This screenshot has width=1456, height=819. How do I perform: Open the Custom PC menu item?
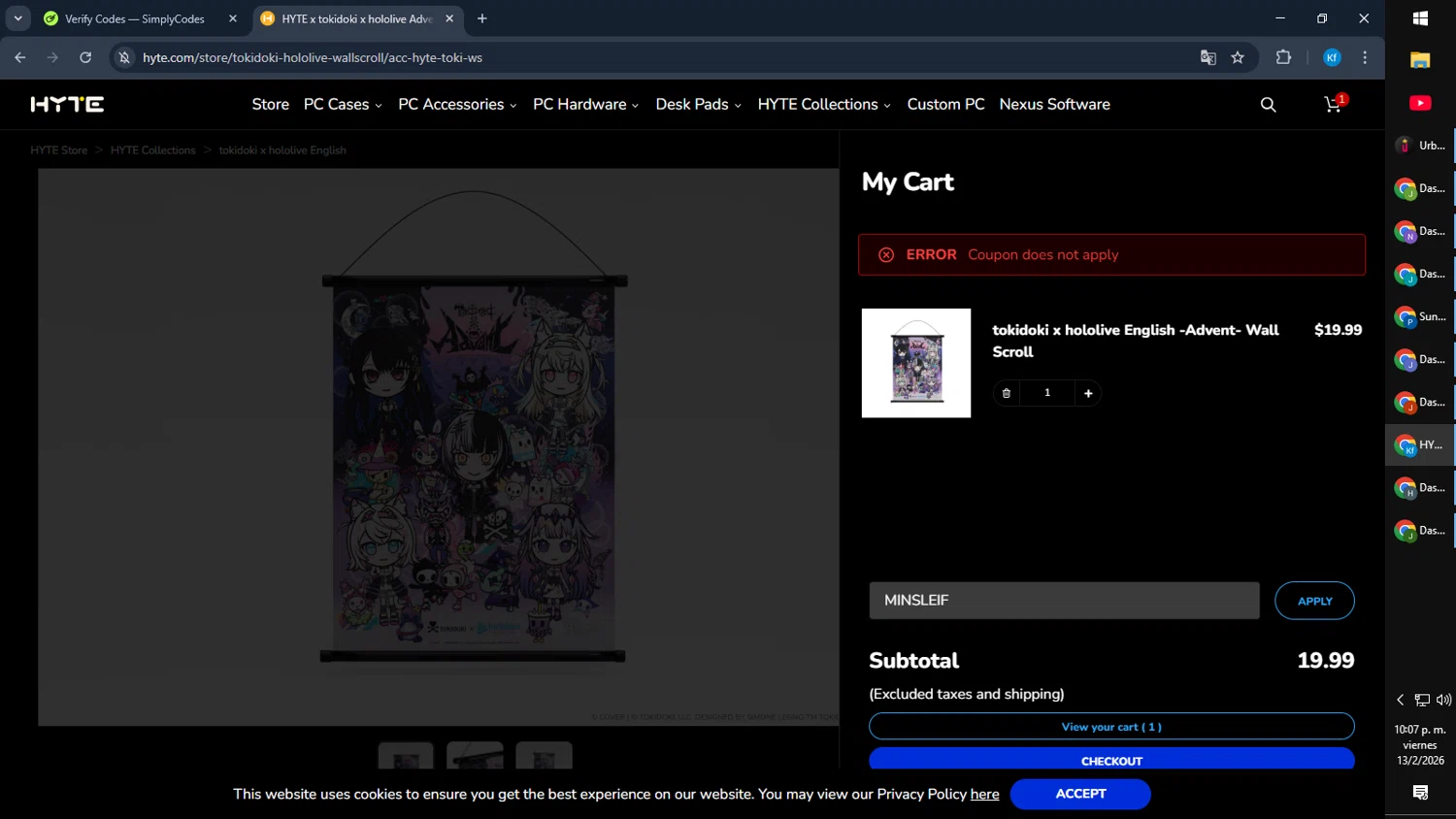[x=945, y=104]
